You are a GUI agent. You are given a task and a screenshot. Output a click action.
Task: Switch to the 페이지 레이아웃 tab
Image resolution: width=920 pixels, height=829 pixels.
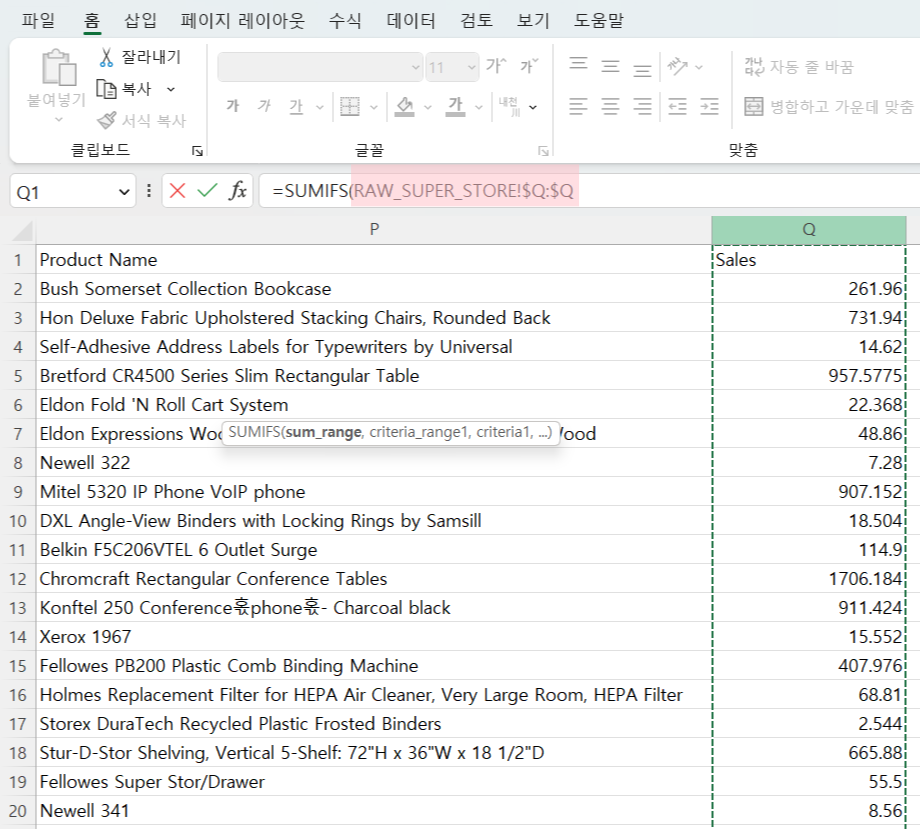click(242, 21)
